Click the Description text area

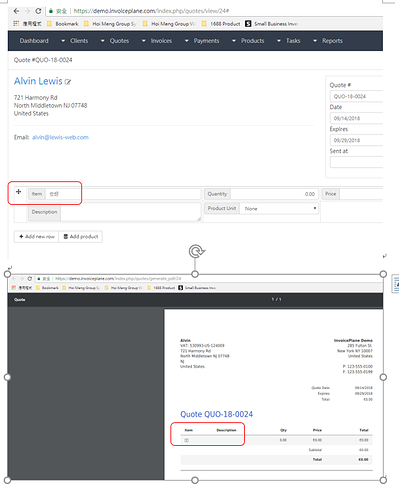131,212
